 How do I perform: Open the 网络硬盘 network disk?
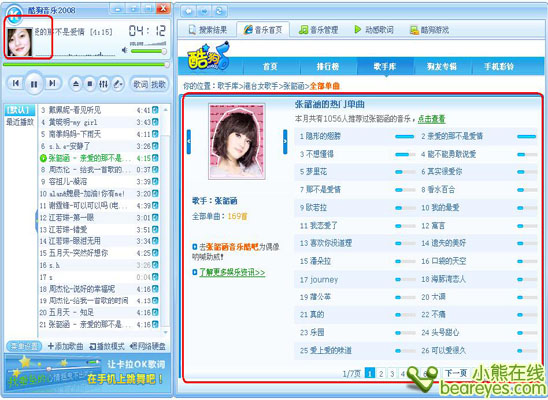(148, 347)
